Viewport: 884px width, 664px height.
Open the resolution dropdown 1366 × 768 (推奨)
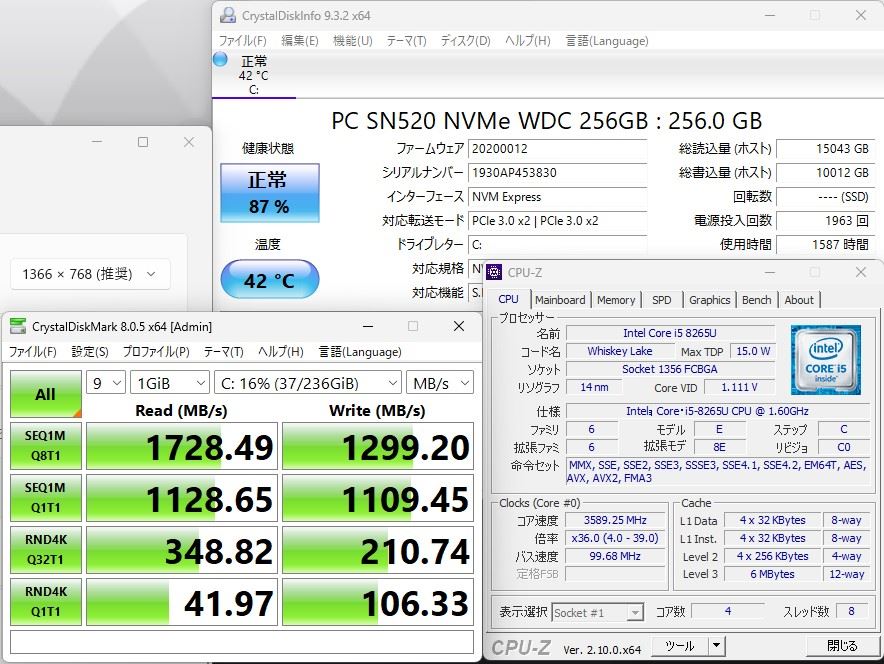[x=90, y=274]
